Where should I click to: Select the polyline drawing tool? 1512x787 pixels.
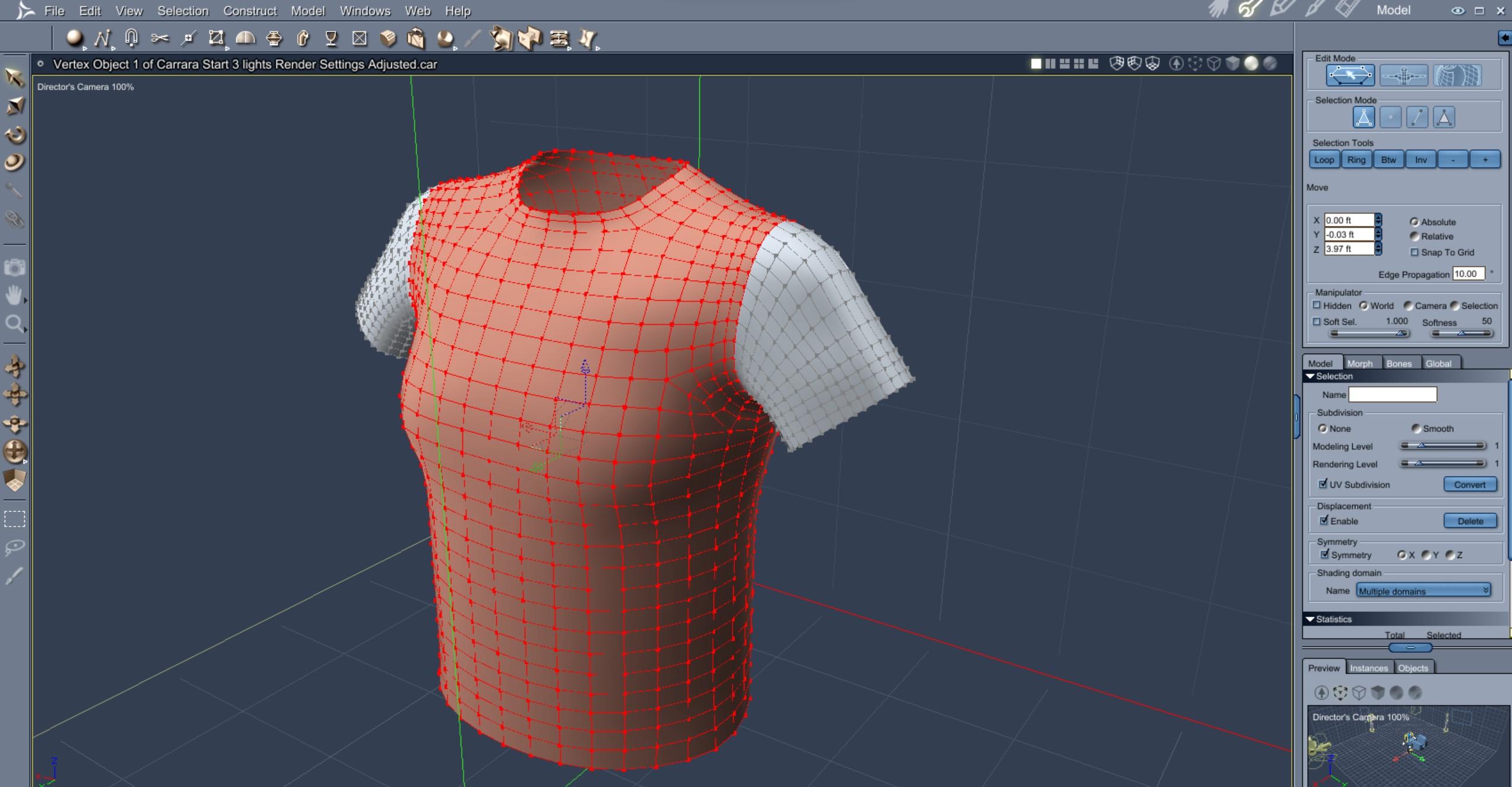tap(102, 39)
